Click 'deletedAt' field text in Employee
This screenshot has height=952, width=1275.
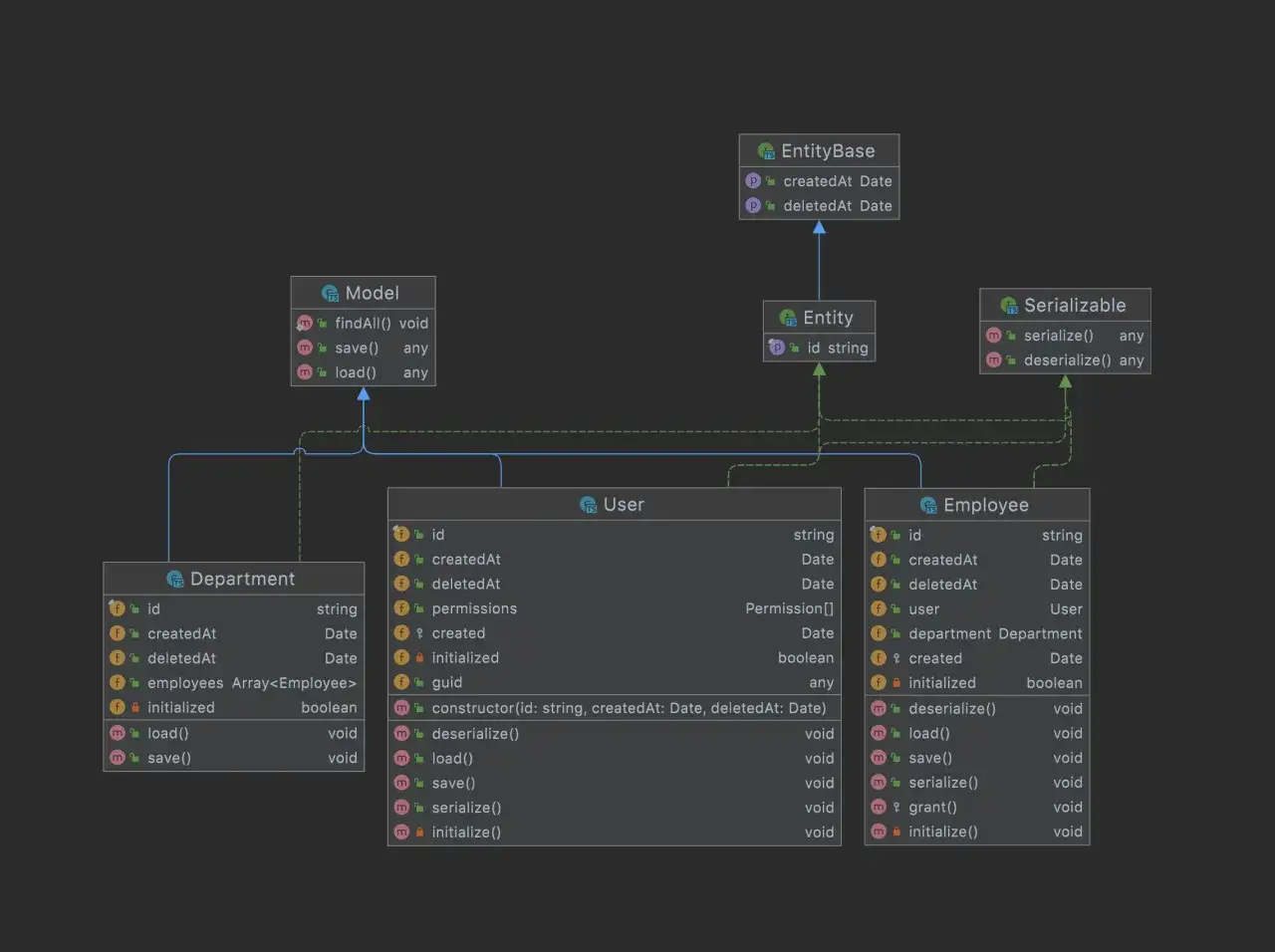[943, 585]
